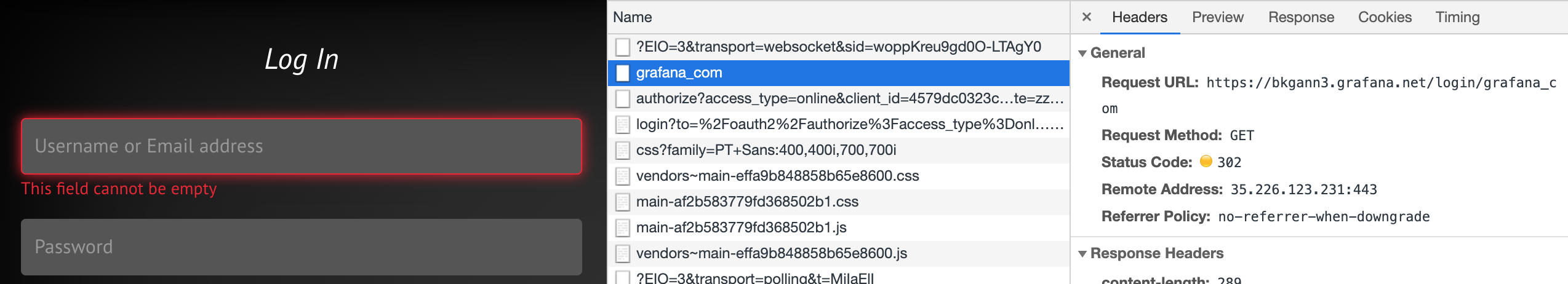Click the websocket request file icon
1568x284 pixels.
(623, 47)
